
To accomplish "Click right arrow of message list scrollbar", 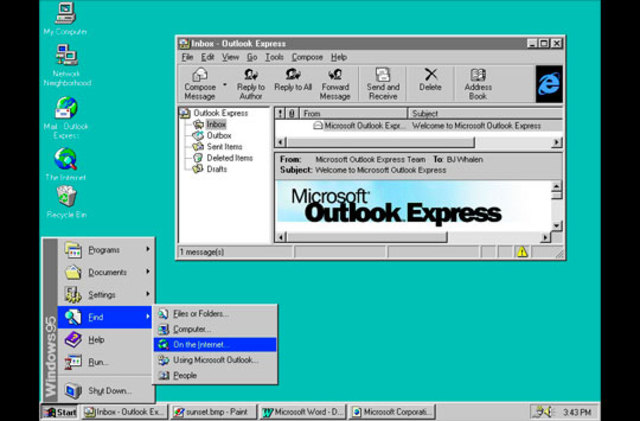I will (556, 143).
